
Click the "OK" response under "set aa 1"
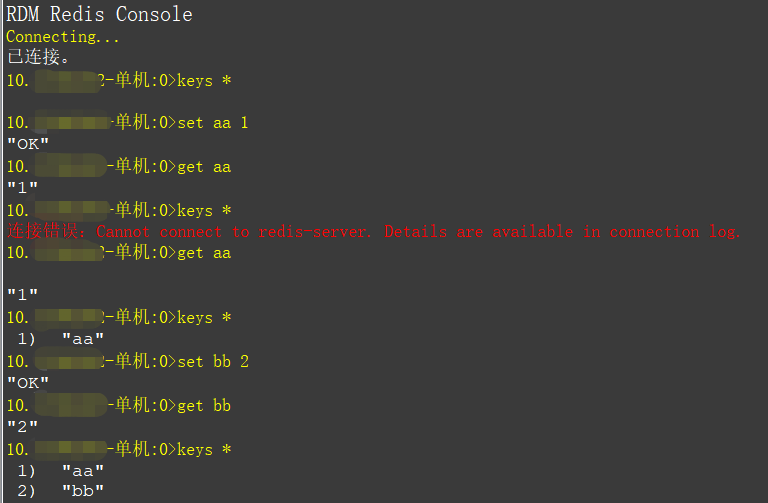tap(28, 144)
